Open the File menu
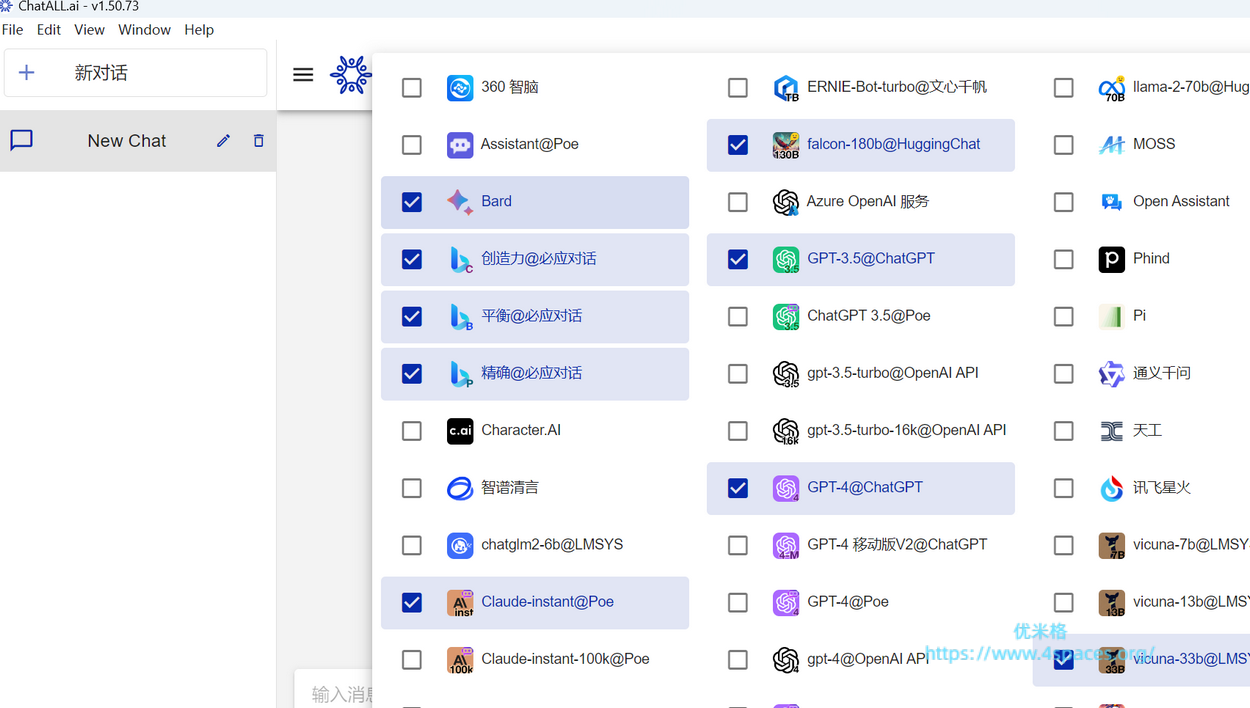1250x708 pixels. point(12,30)
